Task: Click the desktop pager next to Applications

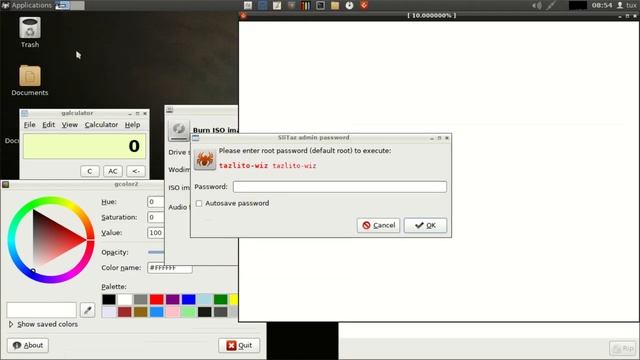Action: point(70,5)
